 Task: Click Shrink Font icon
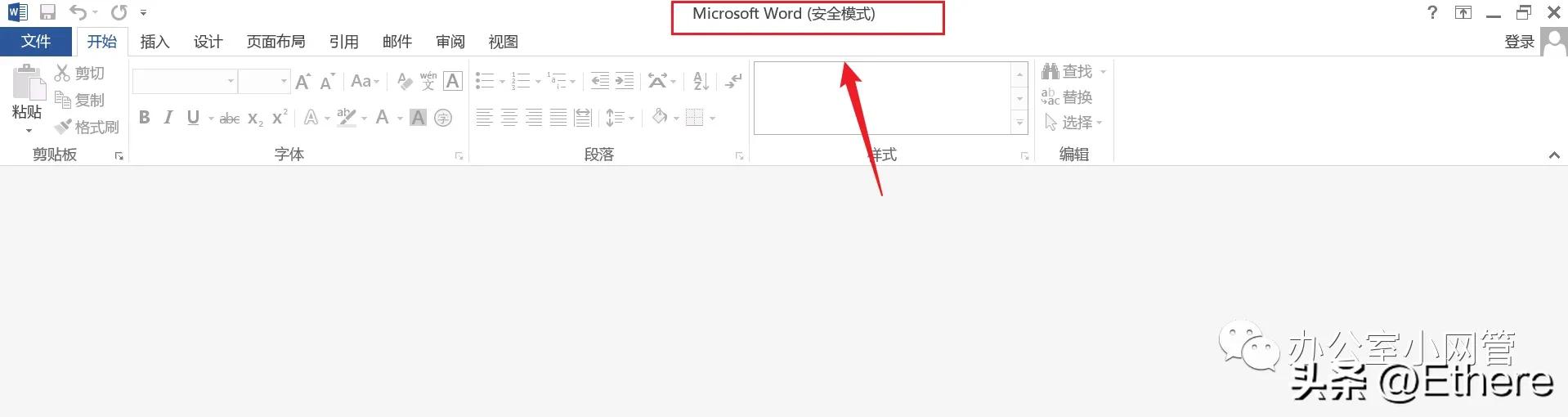327,81
